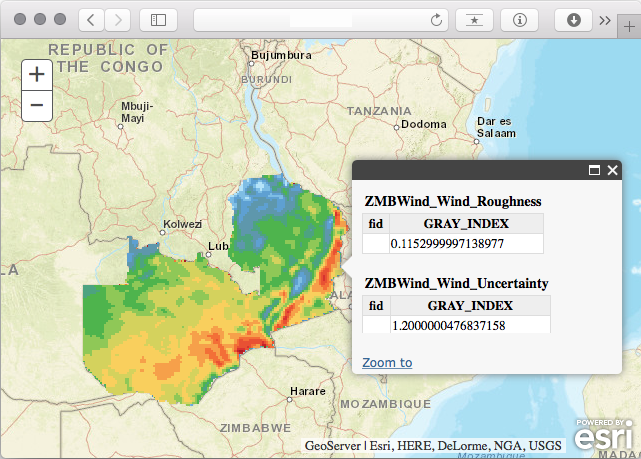This screenshot has height=459, width=641.
Task: Click the Mbuji-Mayi city label
Action: click(137, 112)
